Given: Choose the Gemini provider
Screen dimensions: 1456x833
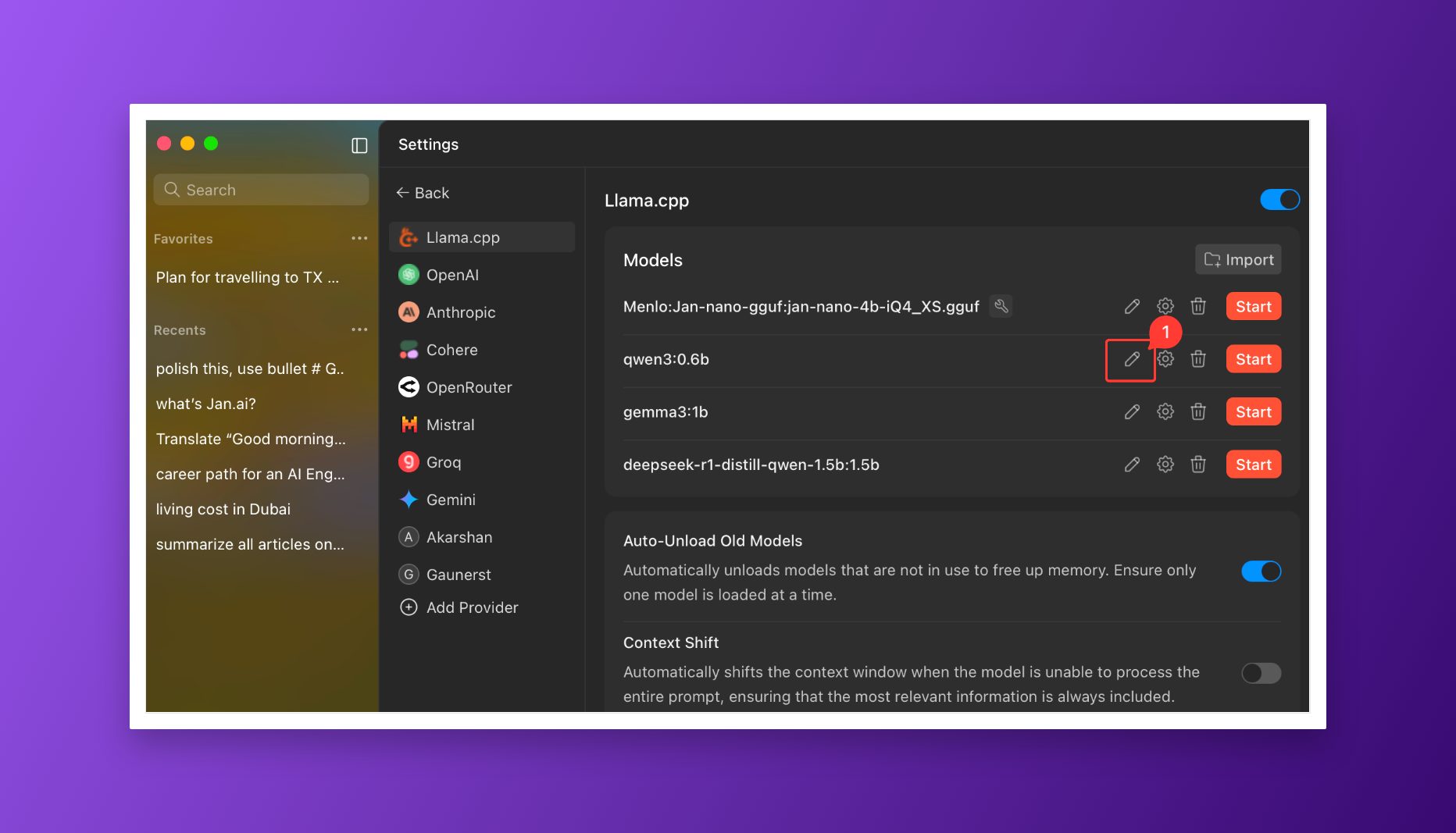Looking at the screenshot, I should (x=482, y=500).
